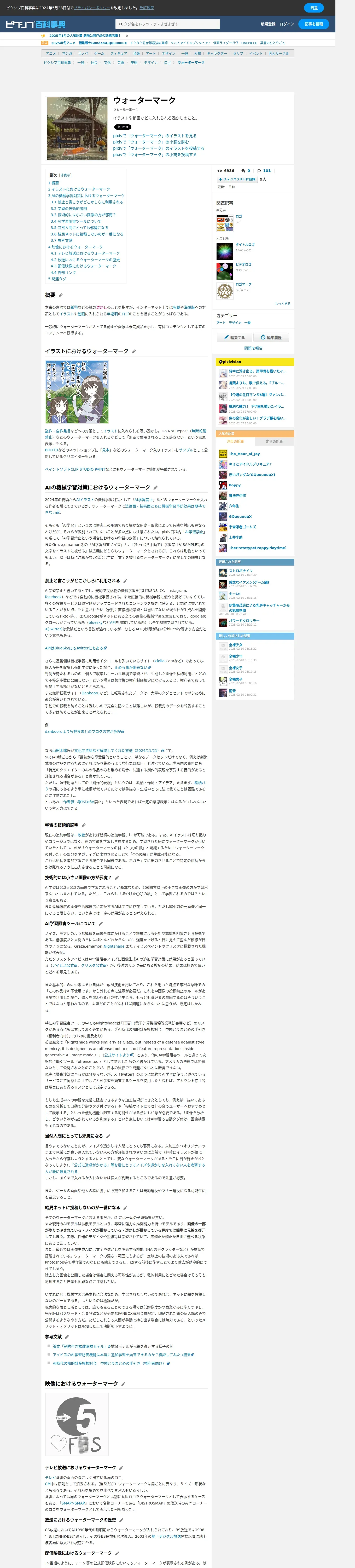
Task: Close the 2025年1月 announcement banner
Action: click(127, 36)
